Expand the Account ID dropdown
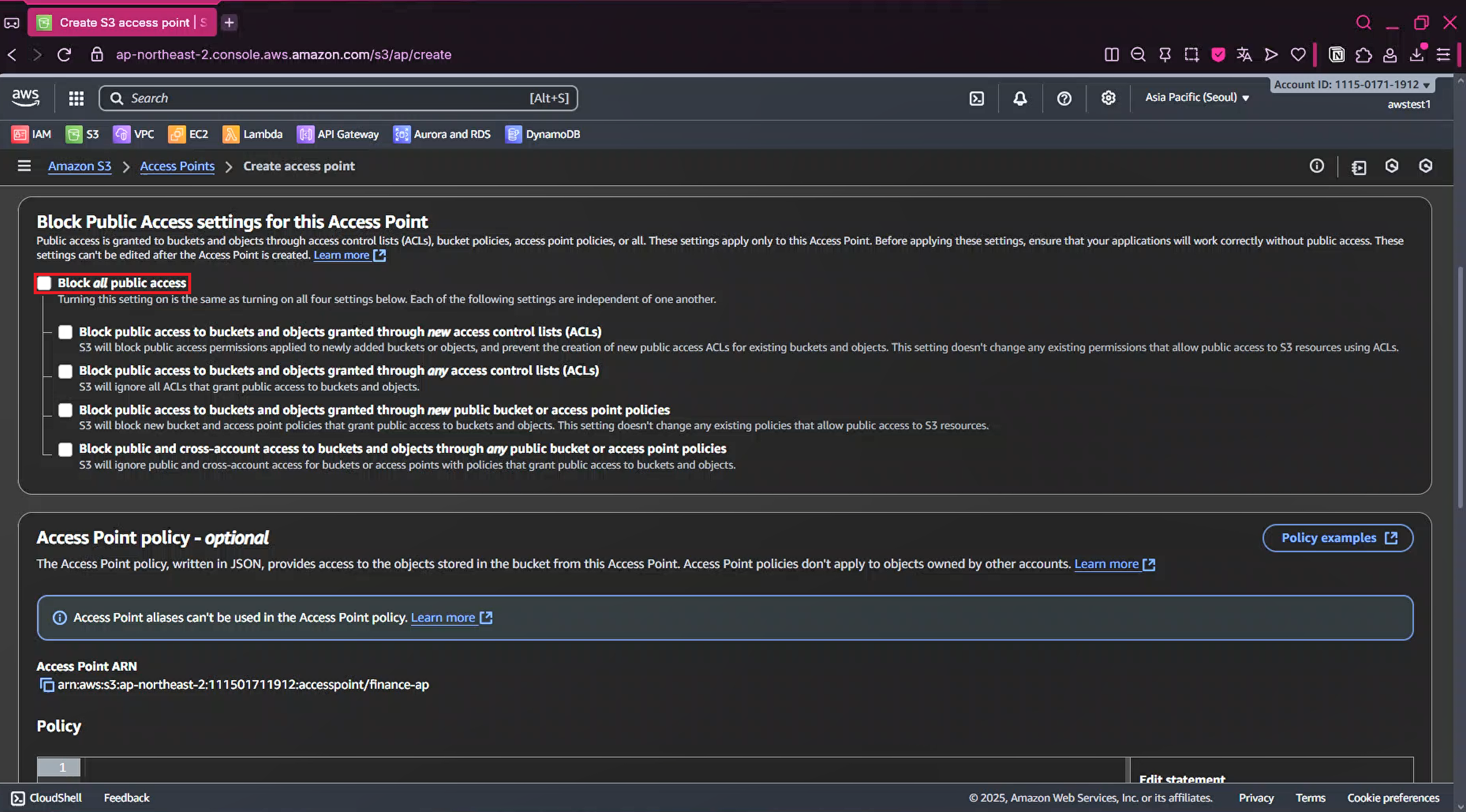The height and width of the screenshot is (812, 1466). coord(1351,85)
